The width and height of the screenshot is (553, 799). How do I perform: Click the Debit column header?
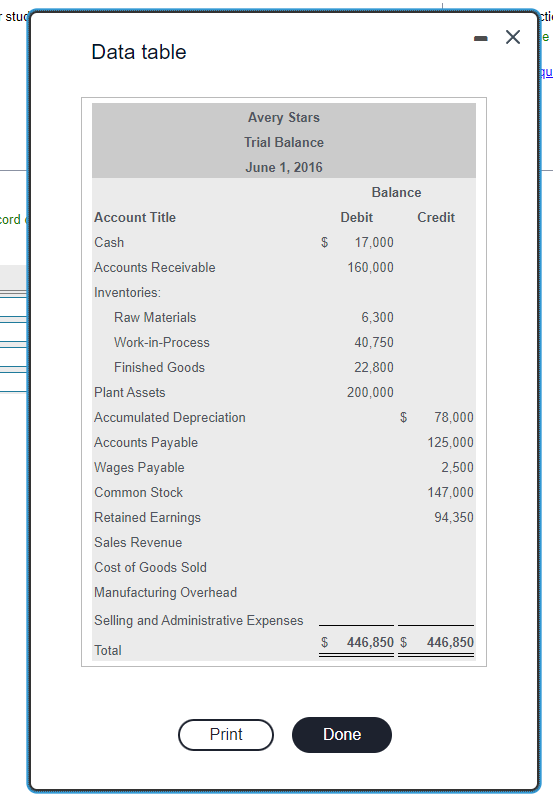[x=357, y=218]
